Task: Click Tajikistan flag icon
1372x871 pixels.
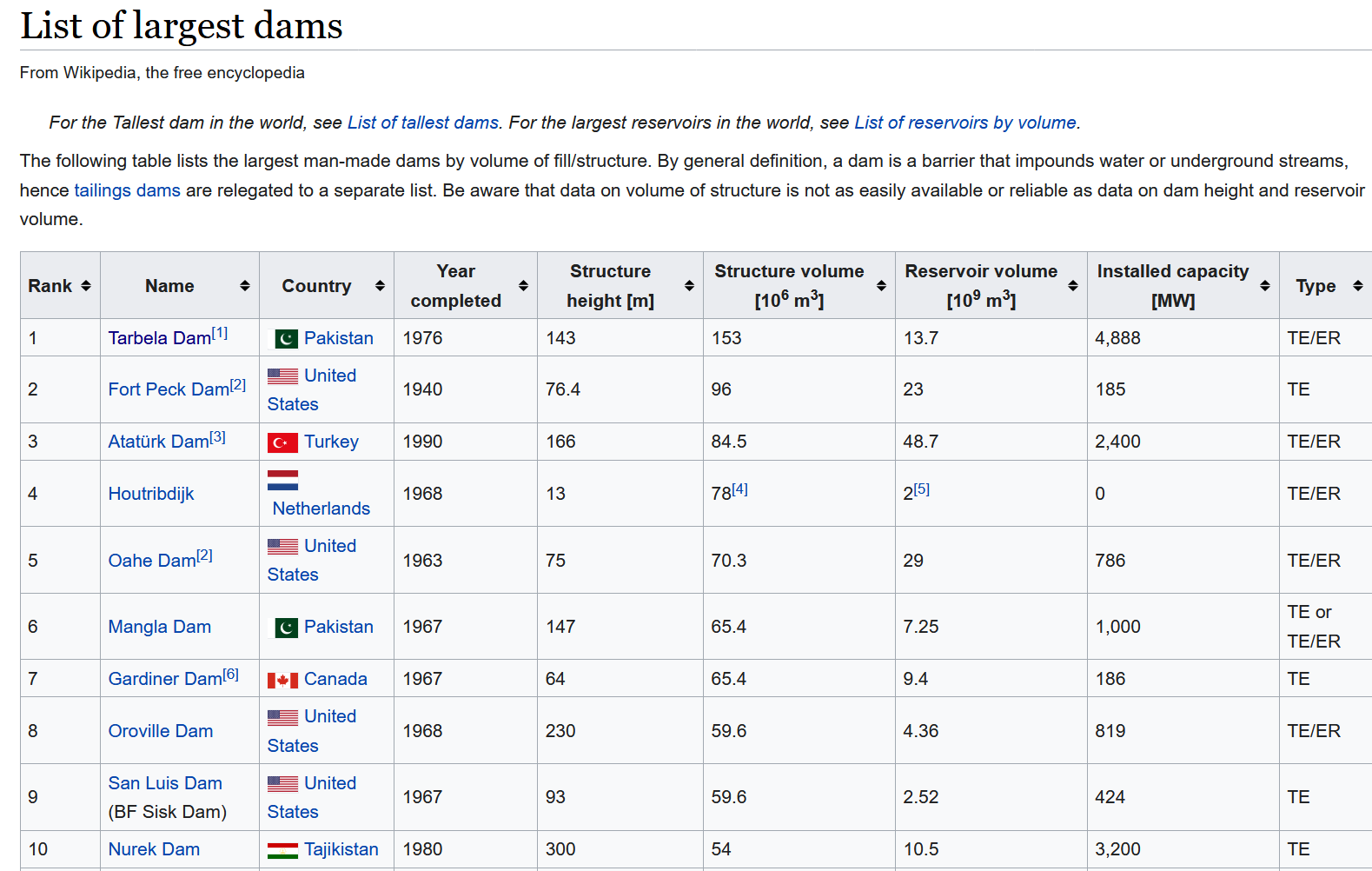Action: coord(282,850)
